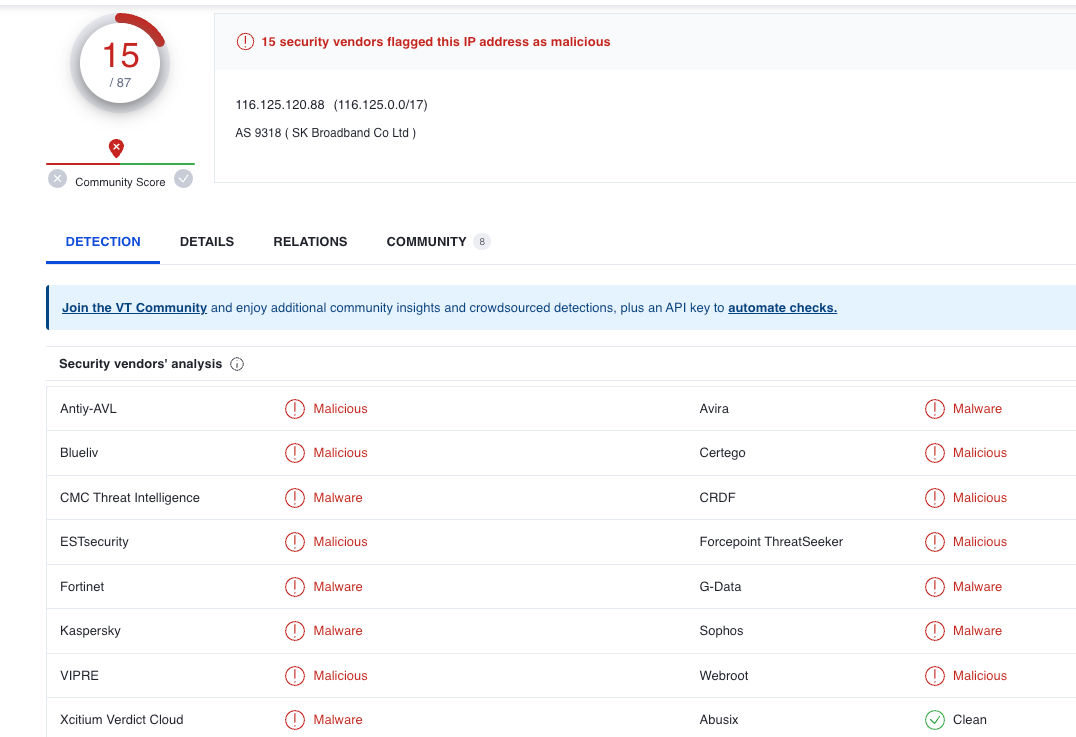Click the Community Score checkmark upvote icon
1076x737 pixels.
coord(183,179)
